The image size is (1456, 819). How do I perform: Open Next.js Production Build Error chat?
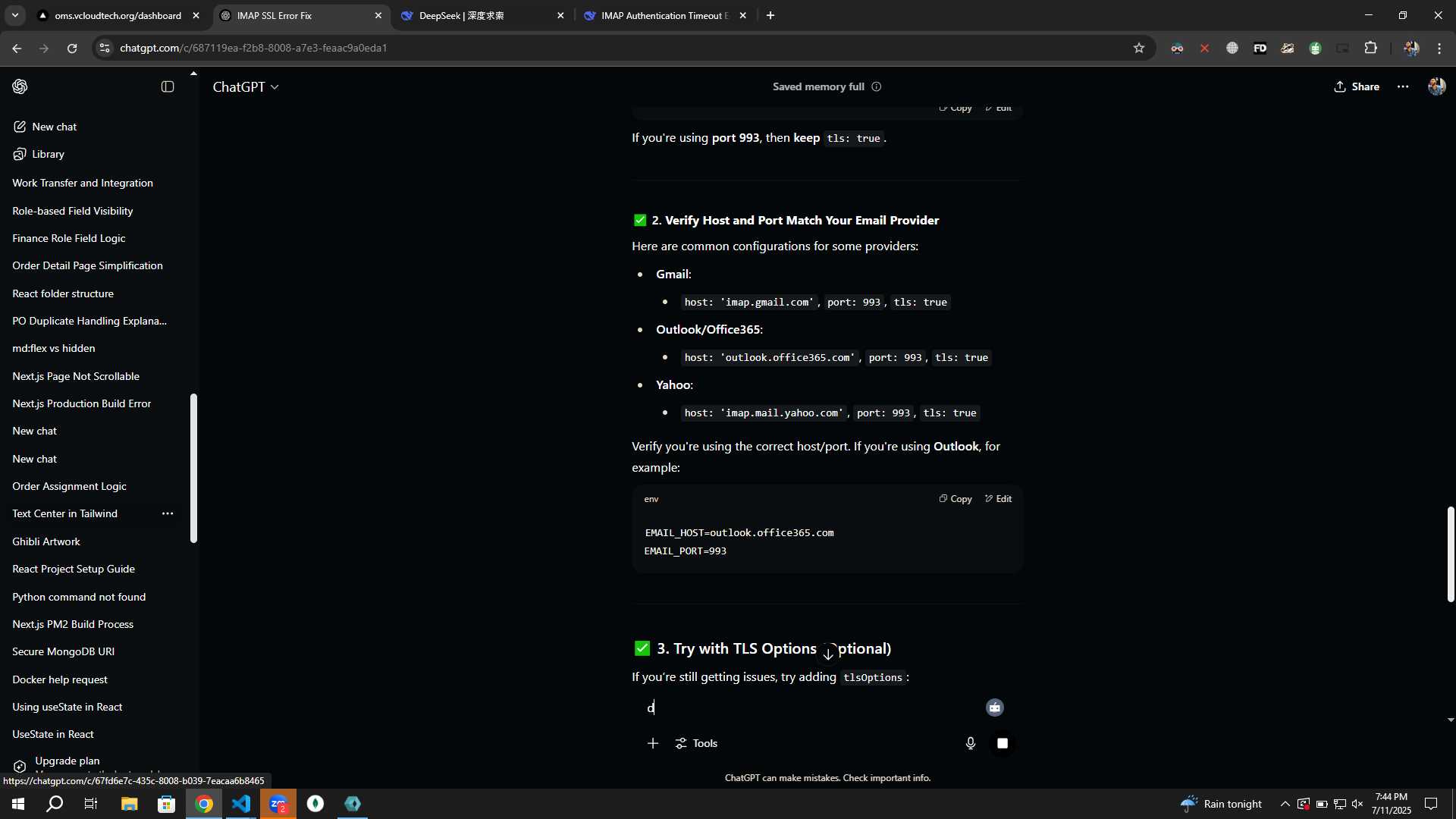click(x=82, y=403)
